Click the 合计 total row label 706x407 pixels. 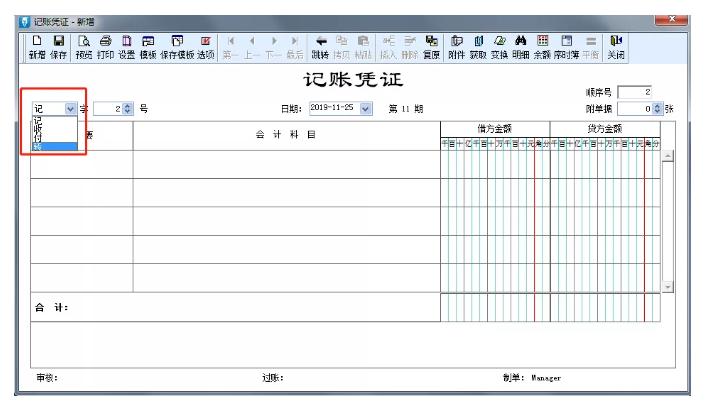point(51,308)
